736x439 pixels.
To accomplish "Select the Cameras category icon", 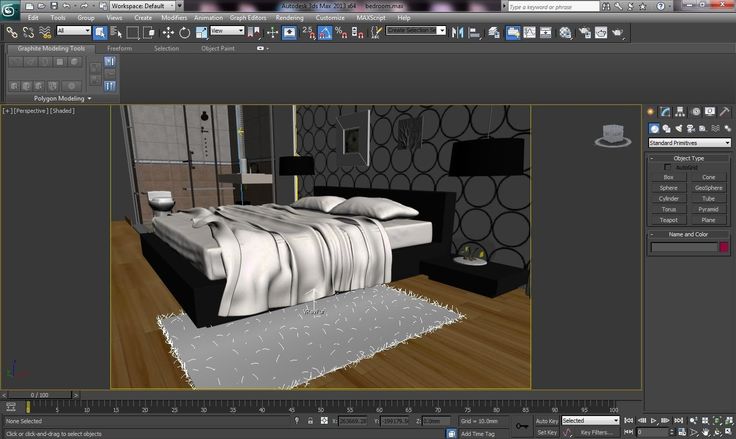I will [692, 128].
